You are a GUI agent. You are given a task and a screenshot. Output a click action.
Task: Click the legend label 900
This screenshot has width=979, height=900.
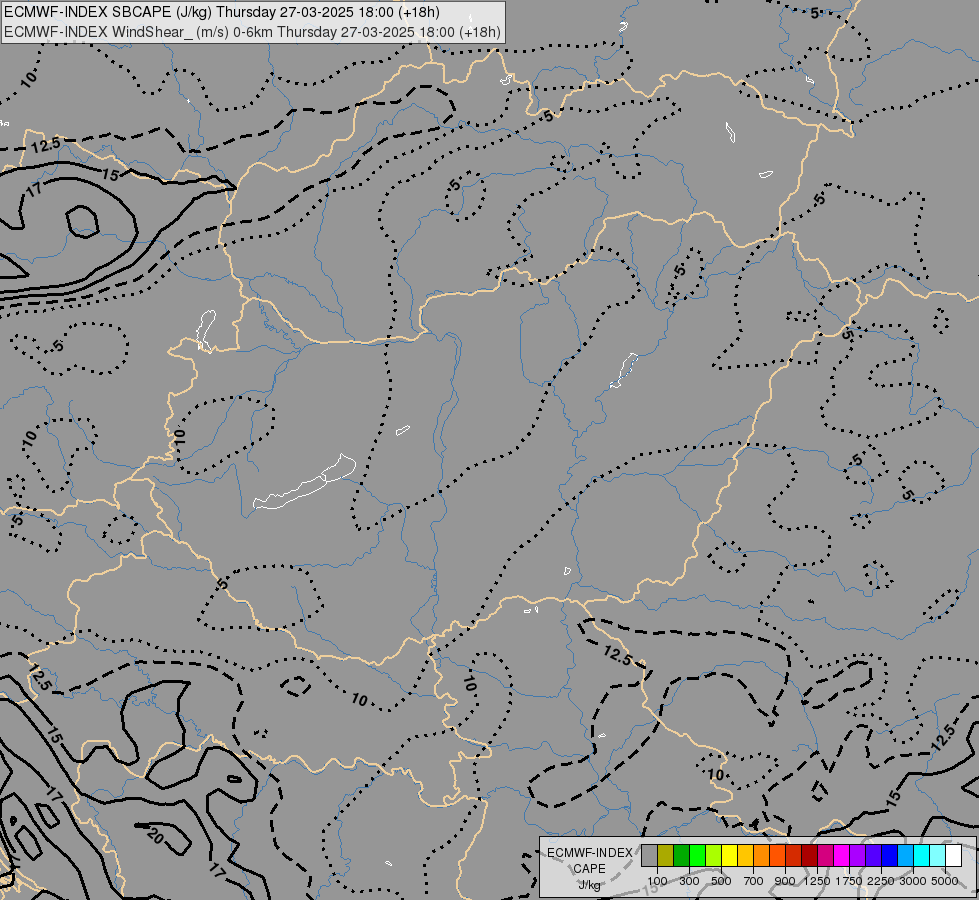(x=785, y=881)
